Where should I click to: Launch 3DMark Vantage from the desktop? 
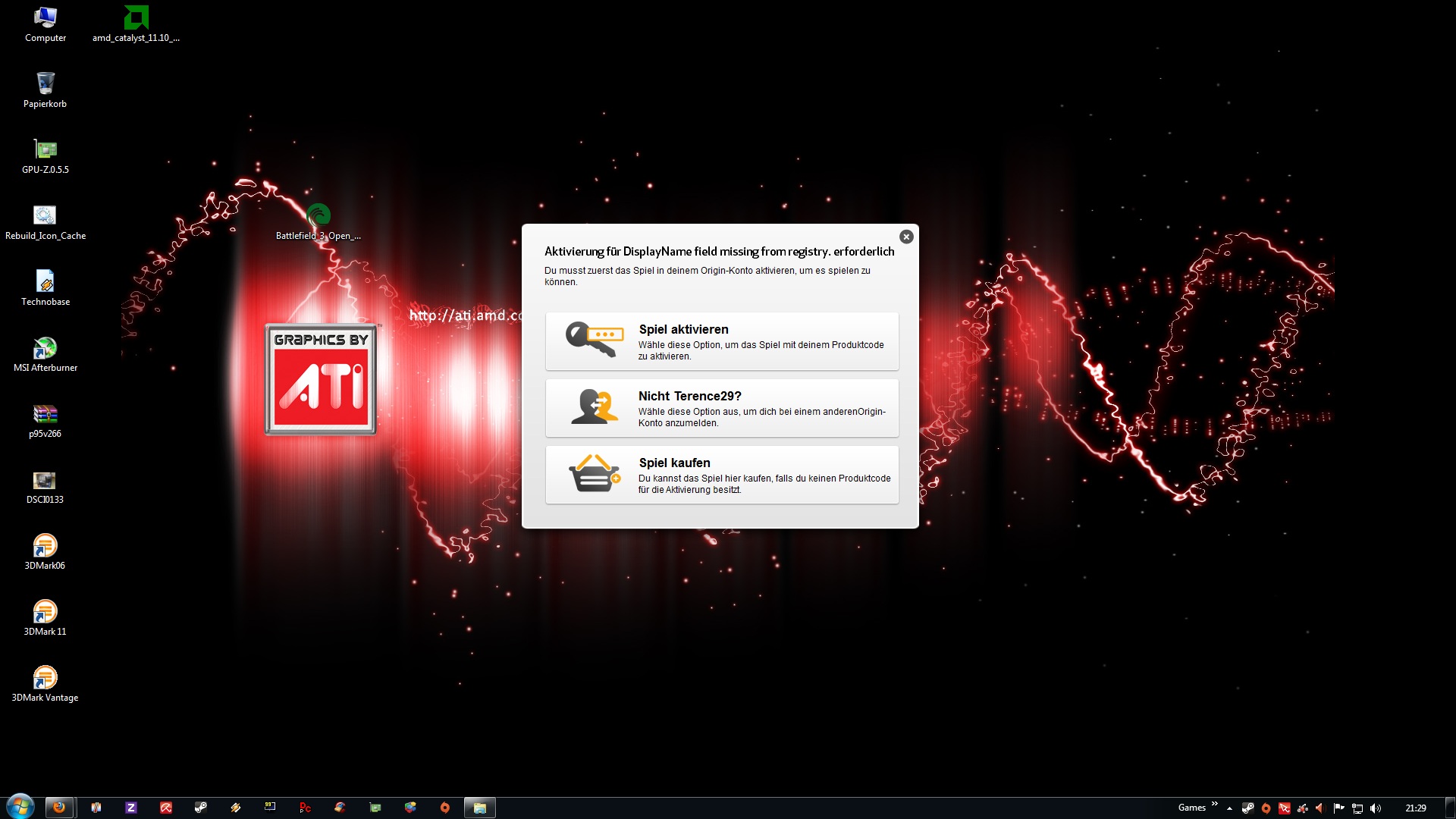coord(45,684)
